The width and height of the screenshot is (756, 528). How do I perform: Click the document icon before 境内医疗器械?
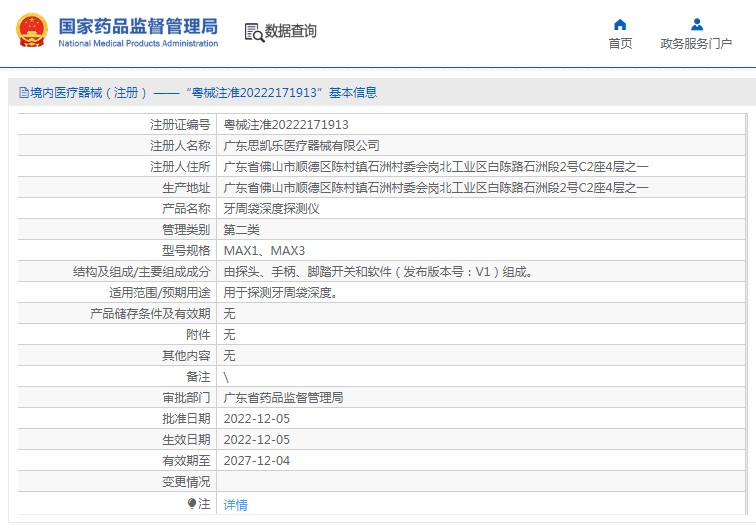coord(24,92)
